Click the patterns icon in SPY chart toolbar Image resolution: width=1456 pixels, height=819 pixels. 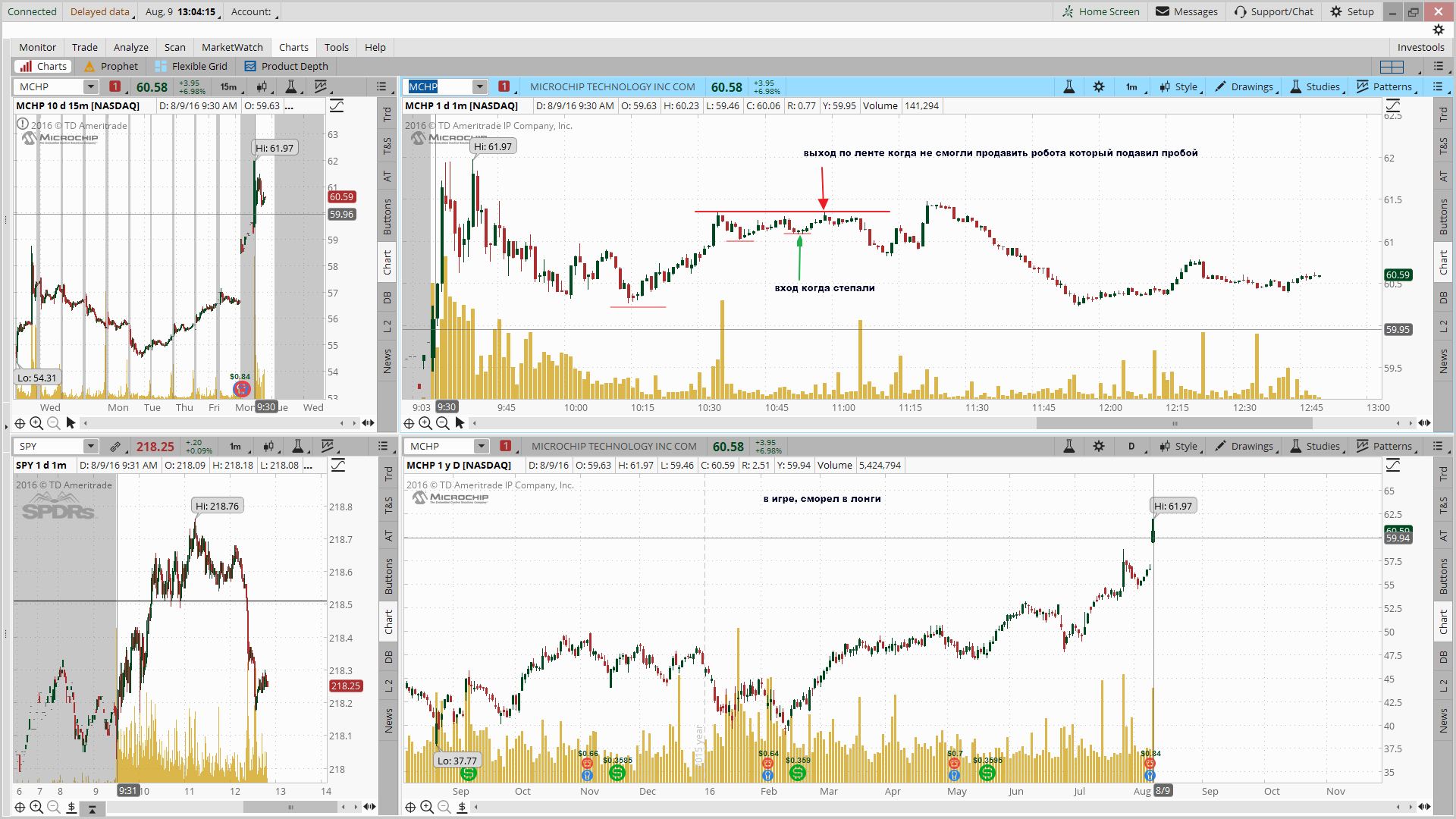pyautogui.click(x=327, y=446)
